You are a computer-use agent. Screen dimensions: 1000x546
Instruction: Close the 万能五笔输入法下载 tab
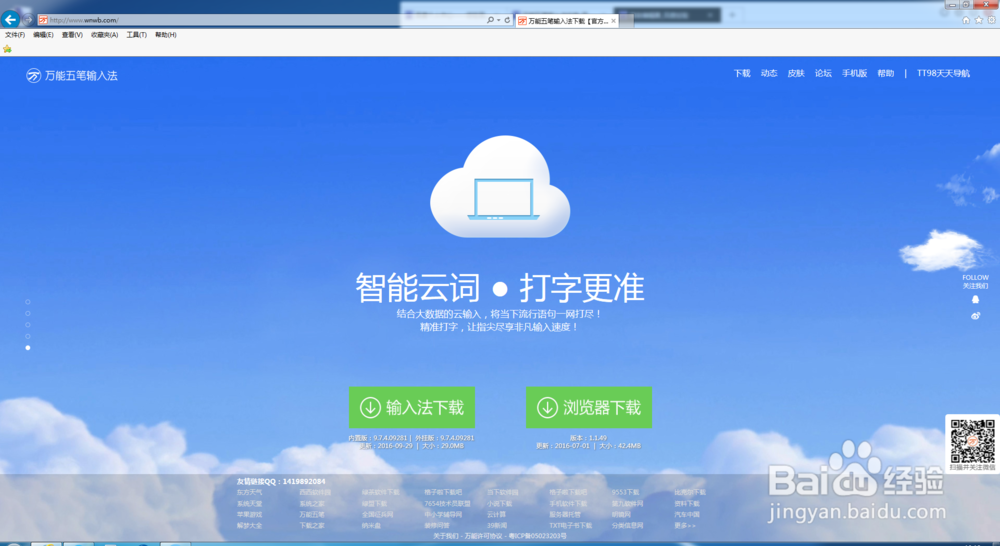pyautogui.click(x=614, y=21)
